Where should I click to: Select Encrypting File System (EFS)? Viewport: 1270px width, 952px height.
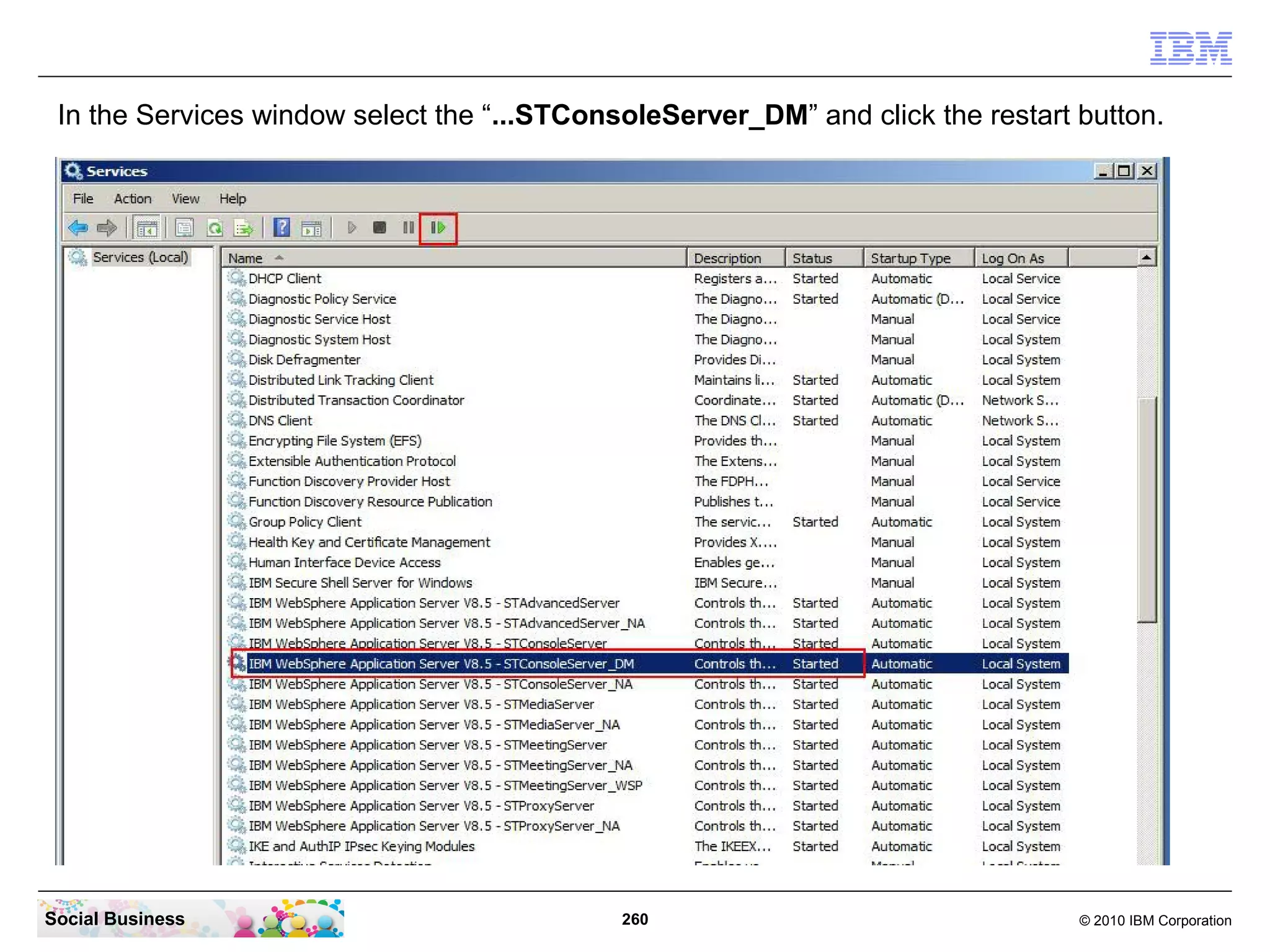point(647,441)
